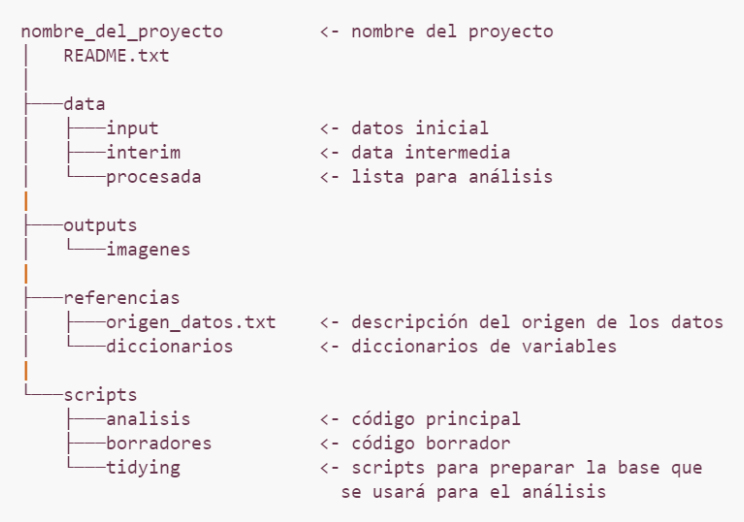Select the outputs folder entry
Viewport: 744px width, 522px height.
[100, 226]
